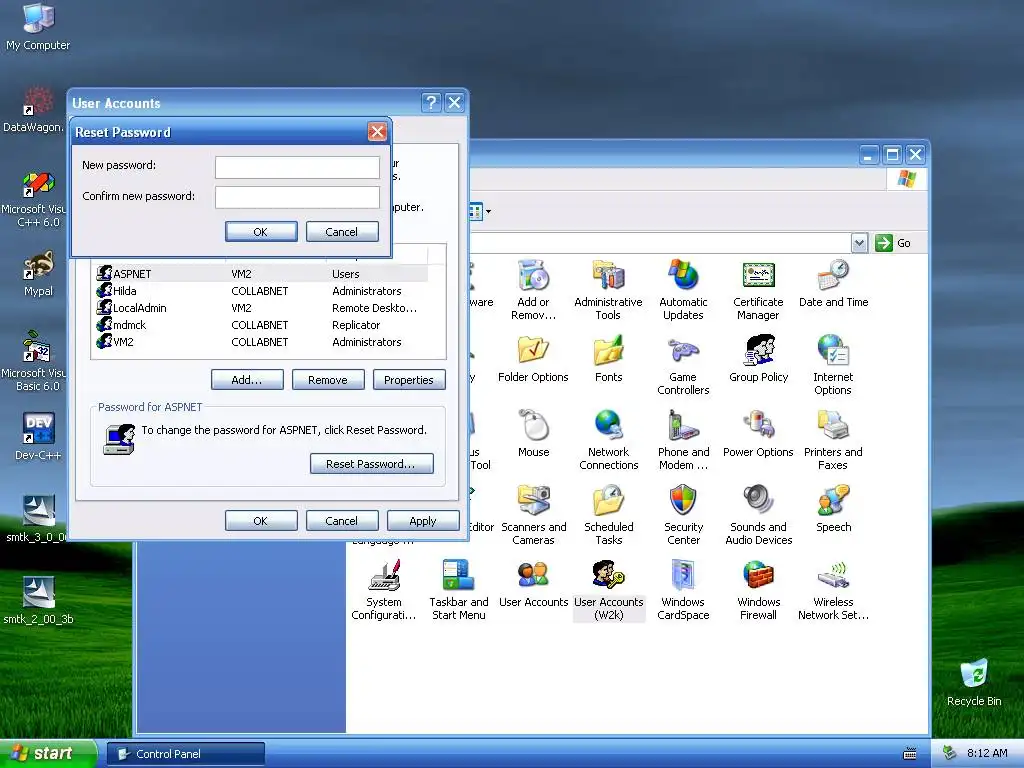Click Cancel in User Accounts dialog

[342, 520]
